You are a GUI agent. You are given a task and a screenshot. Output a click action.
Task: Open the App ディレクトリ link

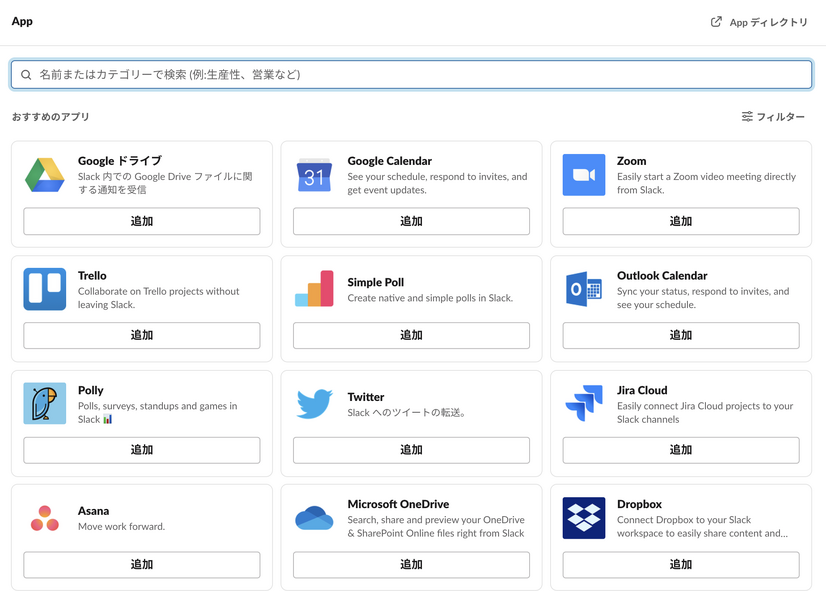pyautogui.click(x=759, y=22)
